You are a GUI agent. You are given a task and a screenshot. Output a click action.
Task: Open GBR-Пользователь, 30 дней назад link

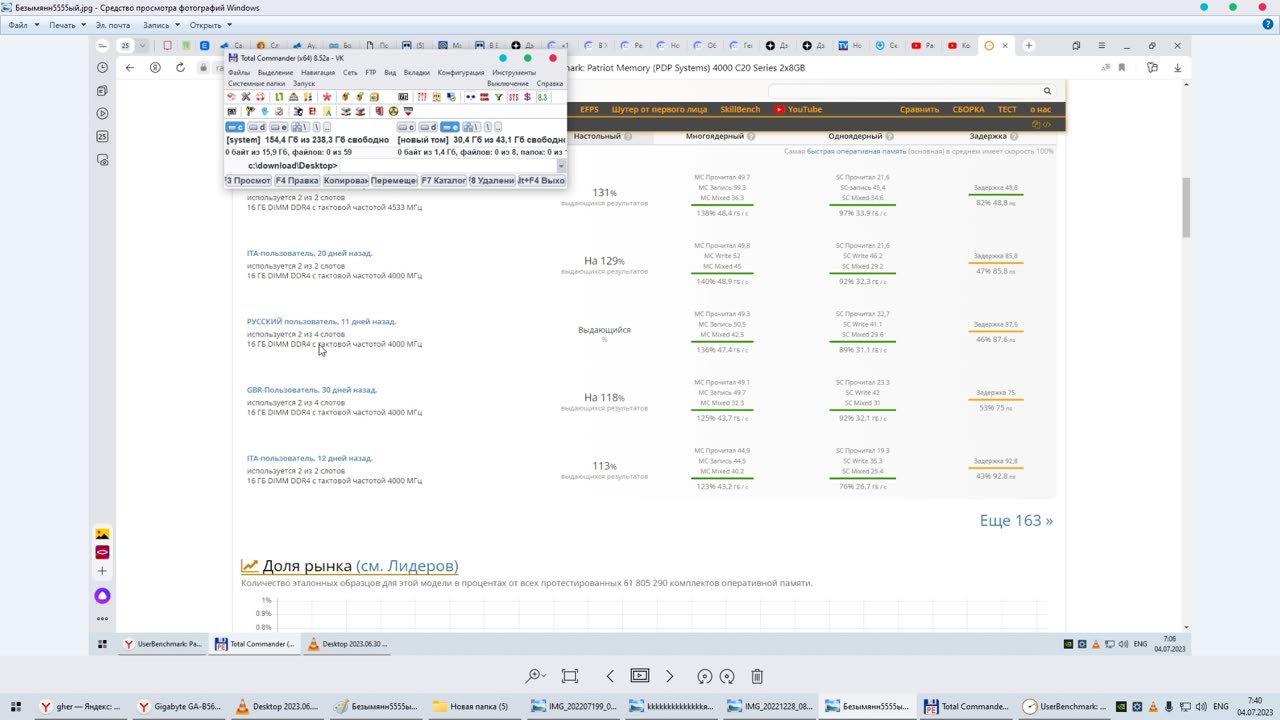[312, 390]
